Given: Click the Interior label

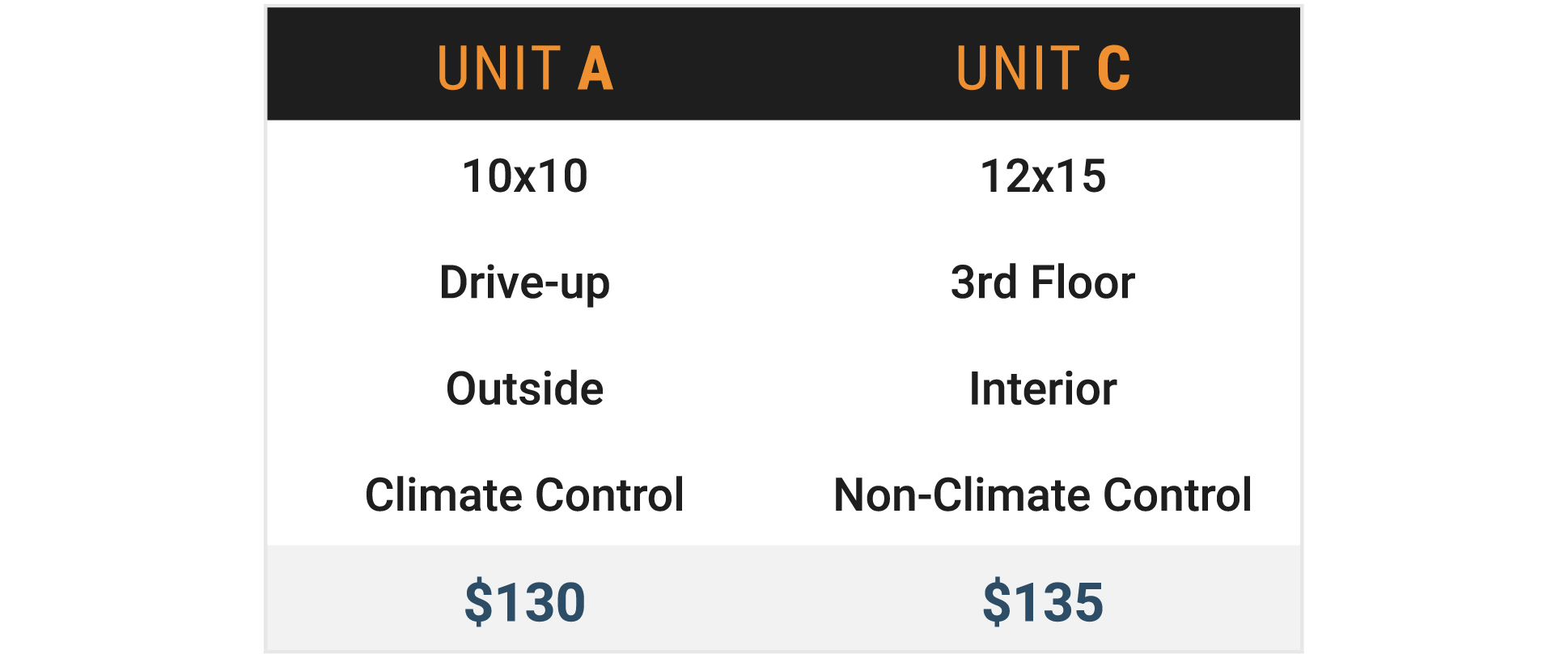Looking at the screenshot, I should (1043, 388).
